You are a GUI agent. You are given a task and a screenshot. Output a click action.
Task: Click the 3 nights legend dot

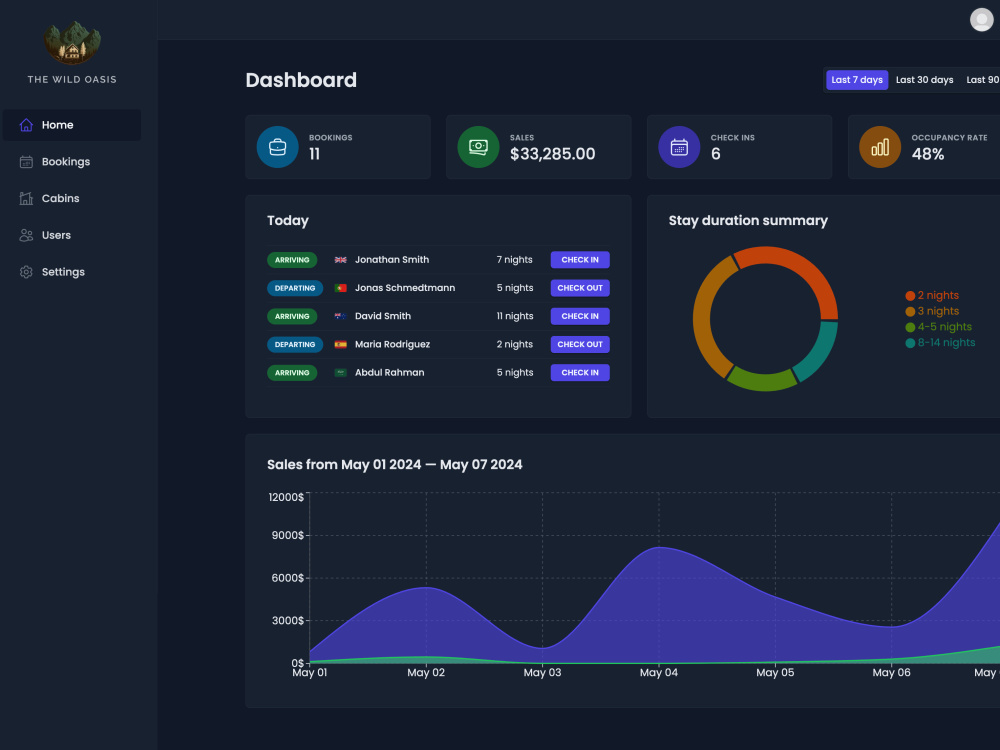[x=910, y=311]
